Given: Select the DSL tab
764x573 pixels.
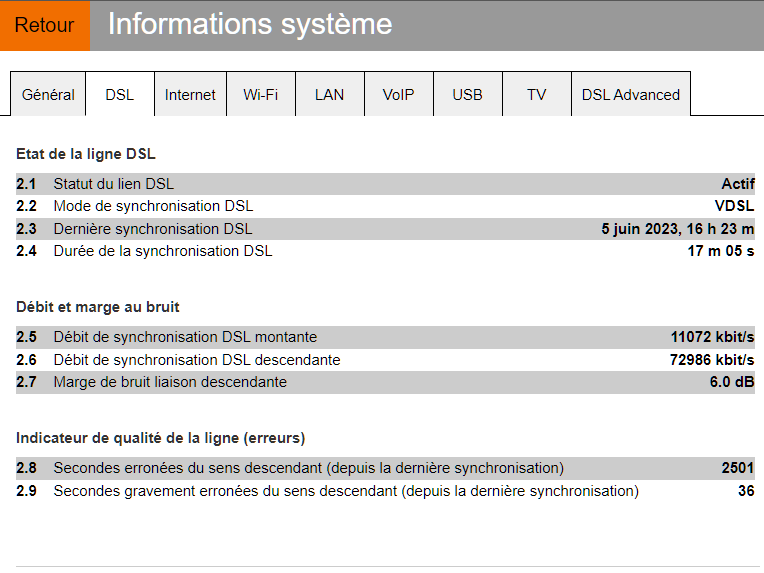Looking at the screenshot, I should coord(119,95).
